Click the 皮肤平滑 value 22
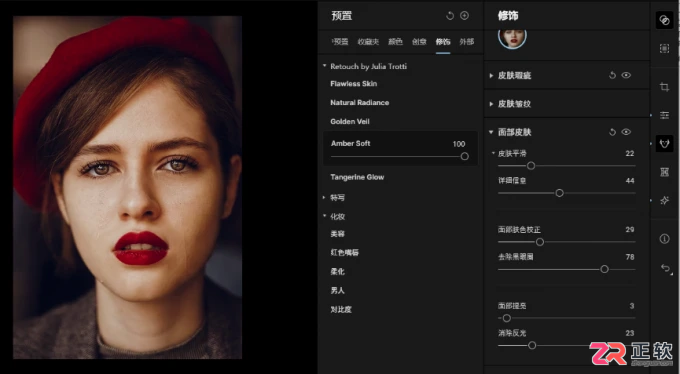 tap(630, 154)
